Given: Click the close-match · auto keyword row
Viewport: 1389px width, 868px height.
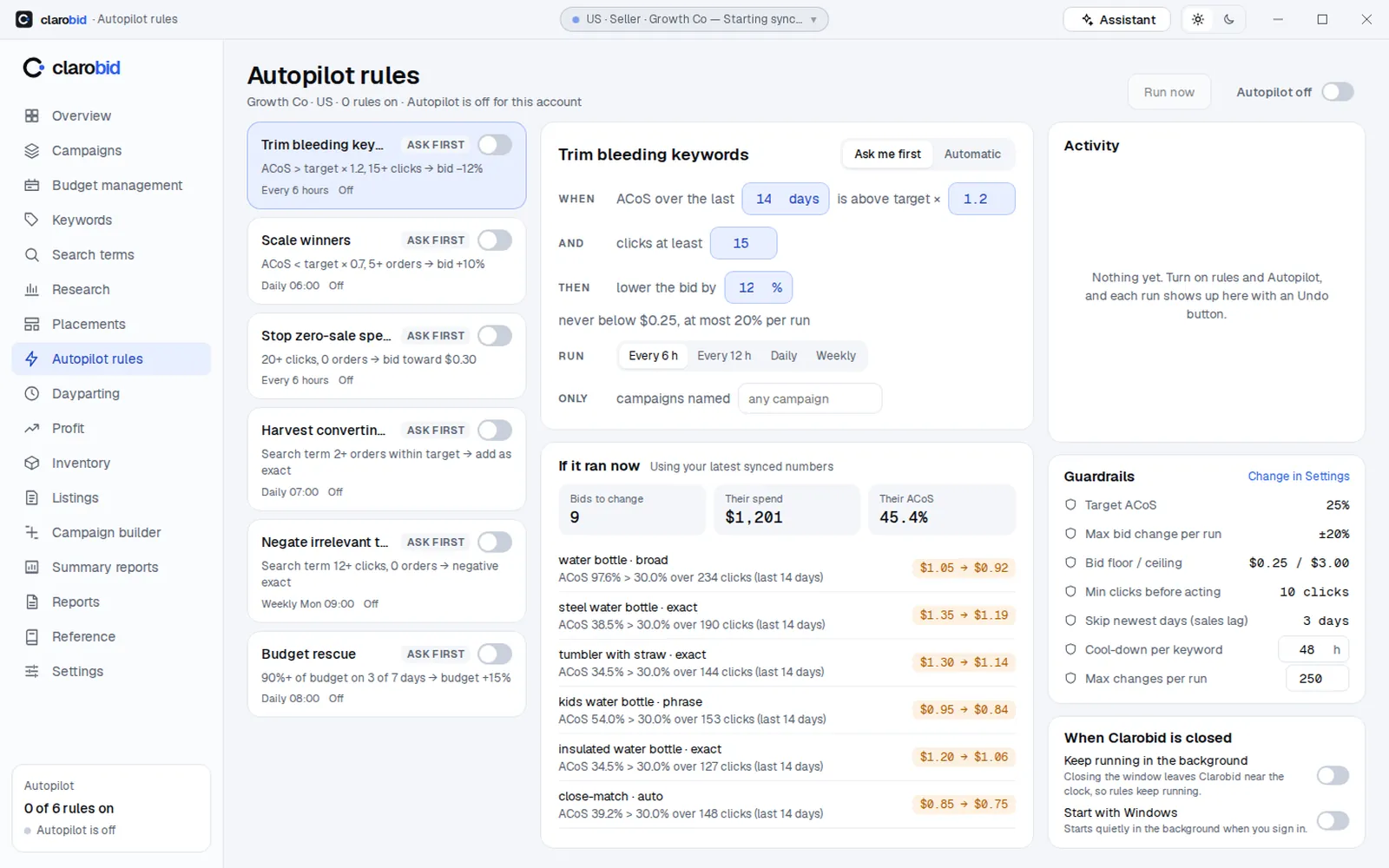Looking at the screenshot, I should [x=787, y=805].
